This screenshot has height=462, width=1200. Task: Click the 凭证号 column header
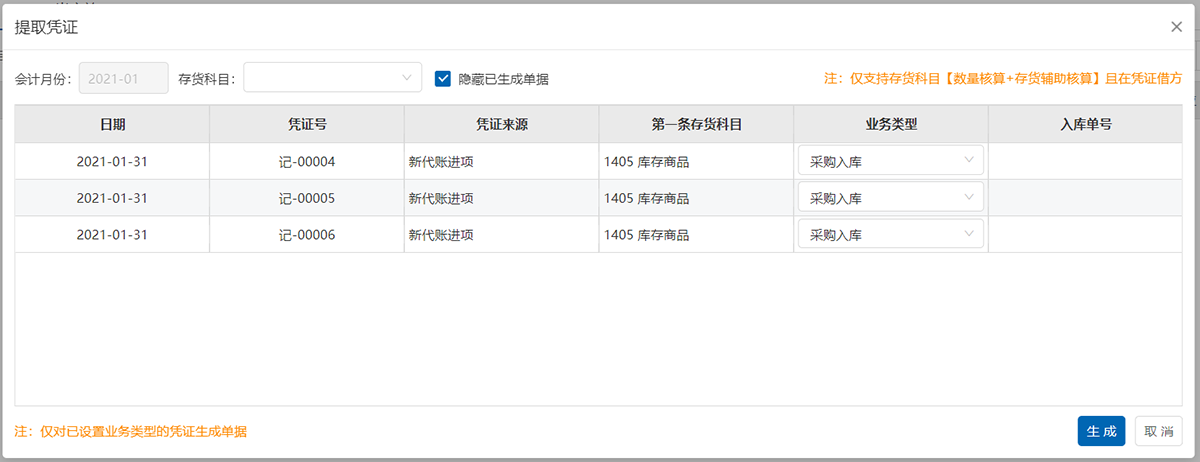[306, 125]
